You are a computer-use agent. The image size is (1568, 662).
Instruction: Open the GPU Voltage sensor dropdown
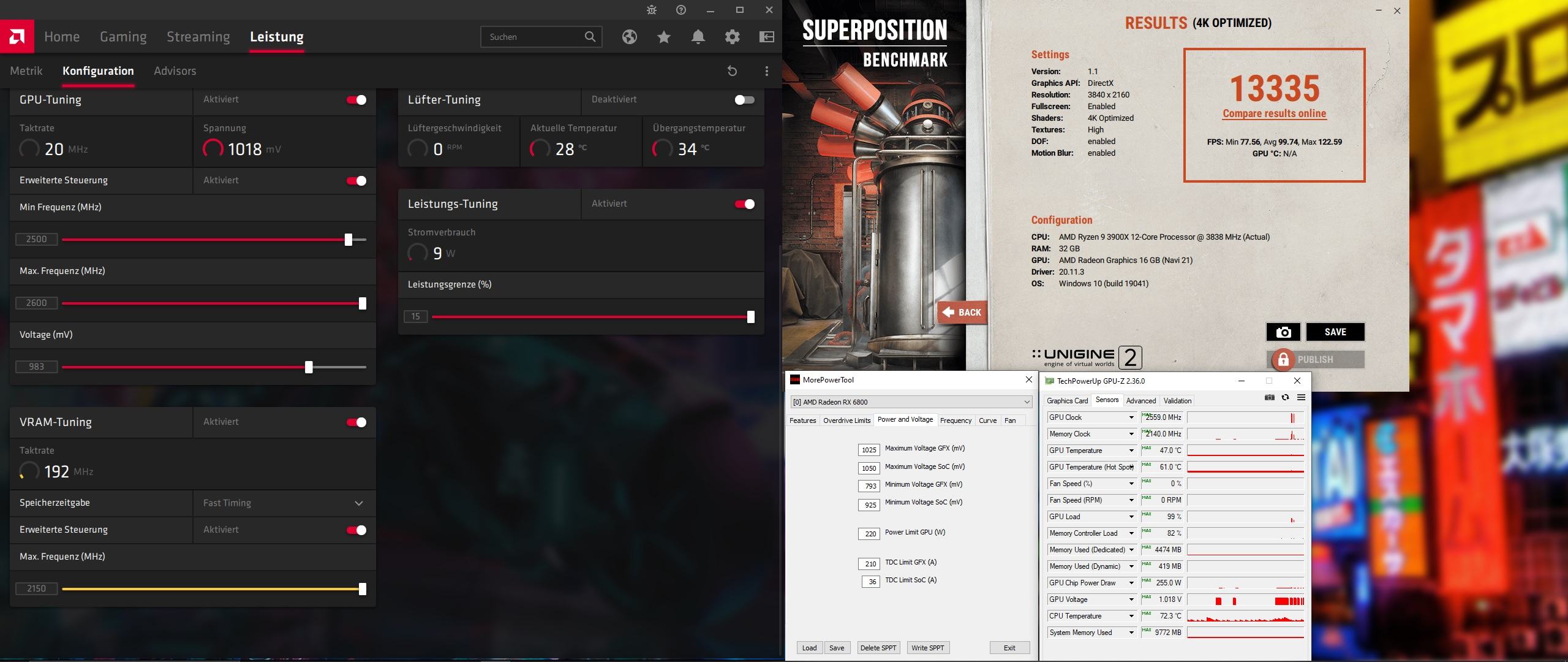point(1131,599)
